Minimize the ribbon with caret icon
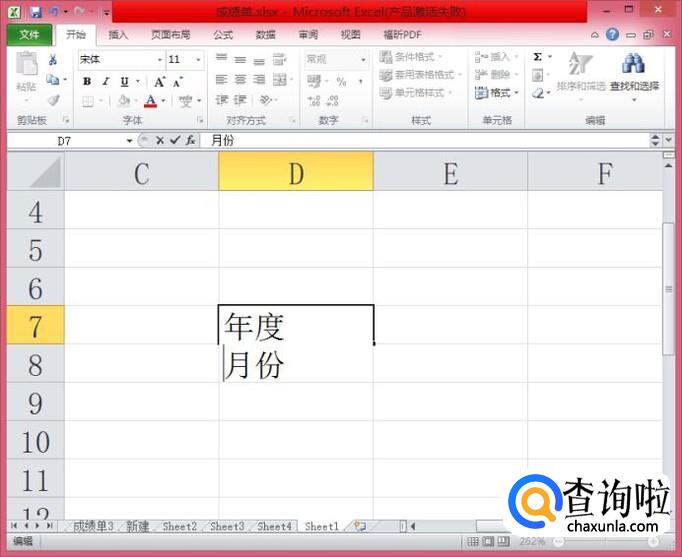 click(595, 34)
